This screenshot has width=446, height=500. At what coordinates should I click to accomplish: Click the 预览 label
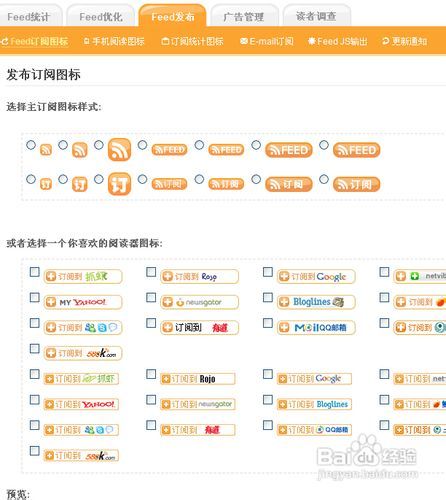click(18, 494)
